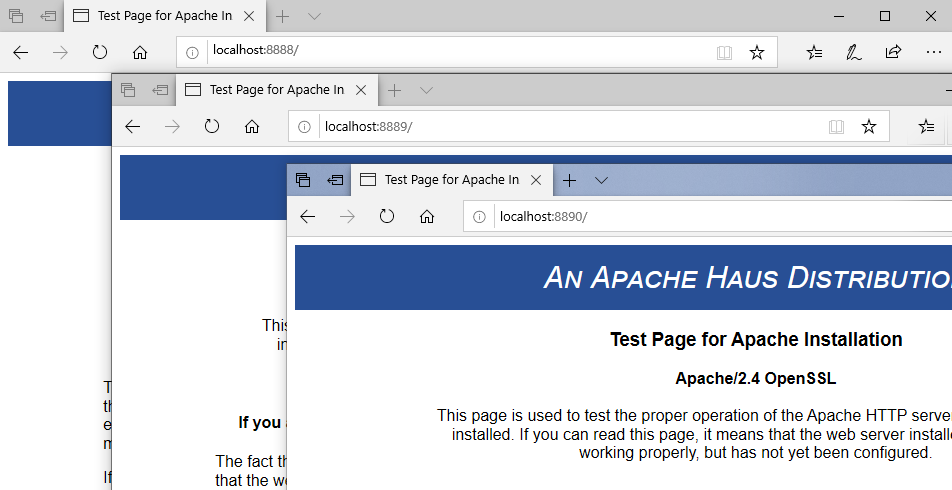Close tab in localhost:8890 window
Viewport: 952px width, 490px height.
pyautogui.click(x=536, y=180)
